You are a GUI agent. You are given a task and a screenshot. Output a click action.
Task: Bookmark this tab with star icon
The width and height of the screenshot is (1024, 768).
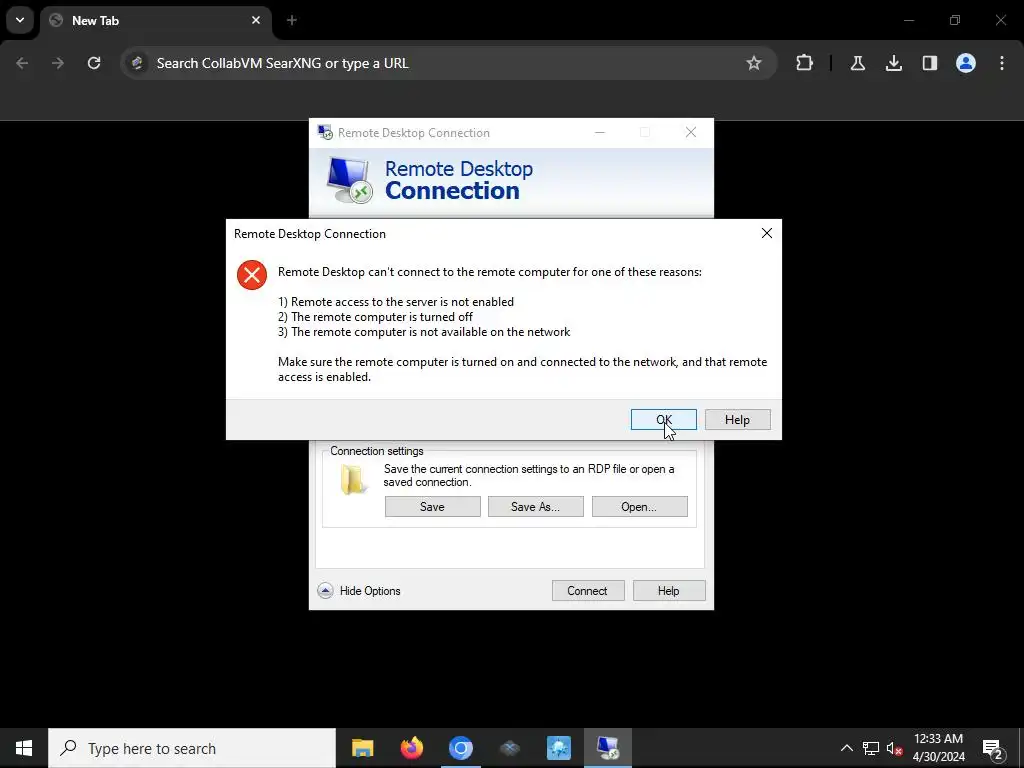pos(754,63)
